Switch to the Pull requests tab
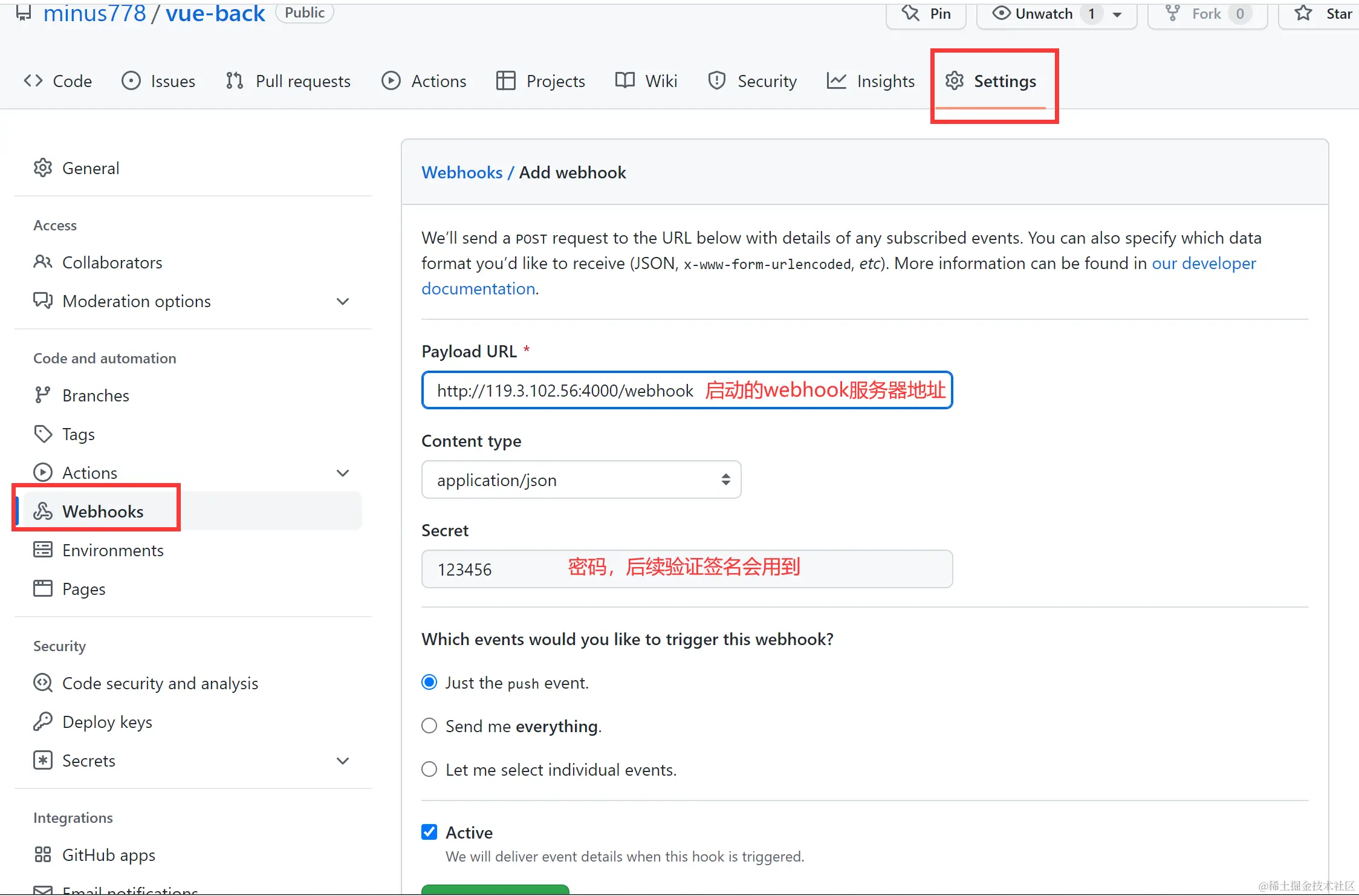 point(288,81)
